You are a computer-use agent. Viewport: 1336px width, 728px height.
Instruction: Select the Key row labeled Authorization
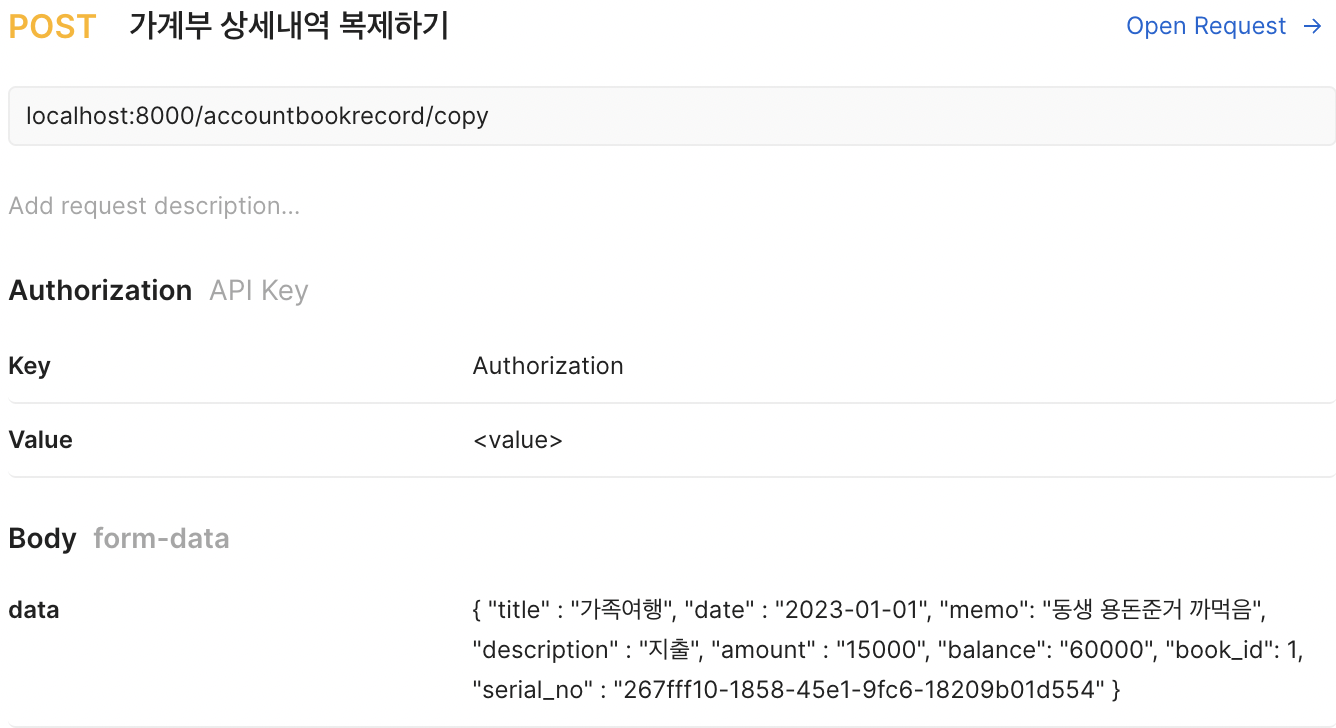[x=548, y=365]
